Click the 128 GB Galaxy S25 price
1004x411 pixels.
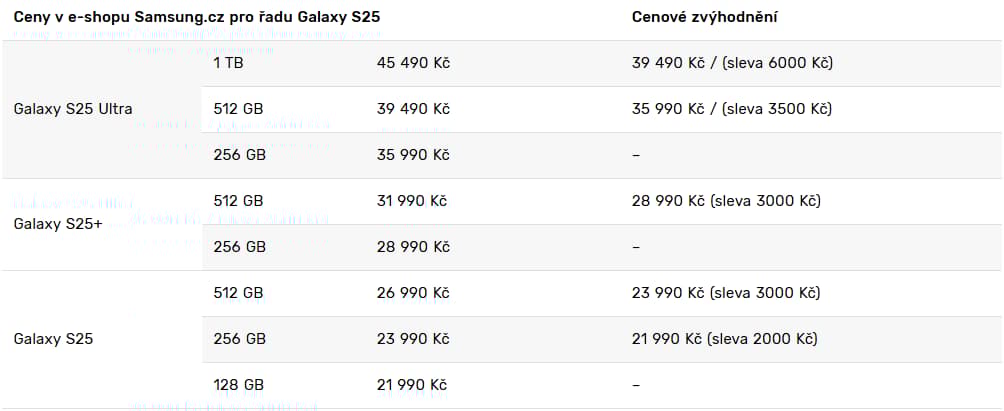[x=413, y=385]
